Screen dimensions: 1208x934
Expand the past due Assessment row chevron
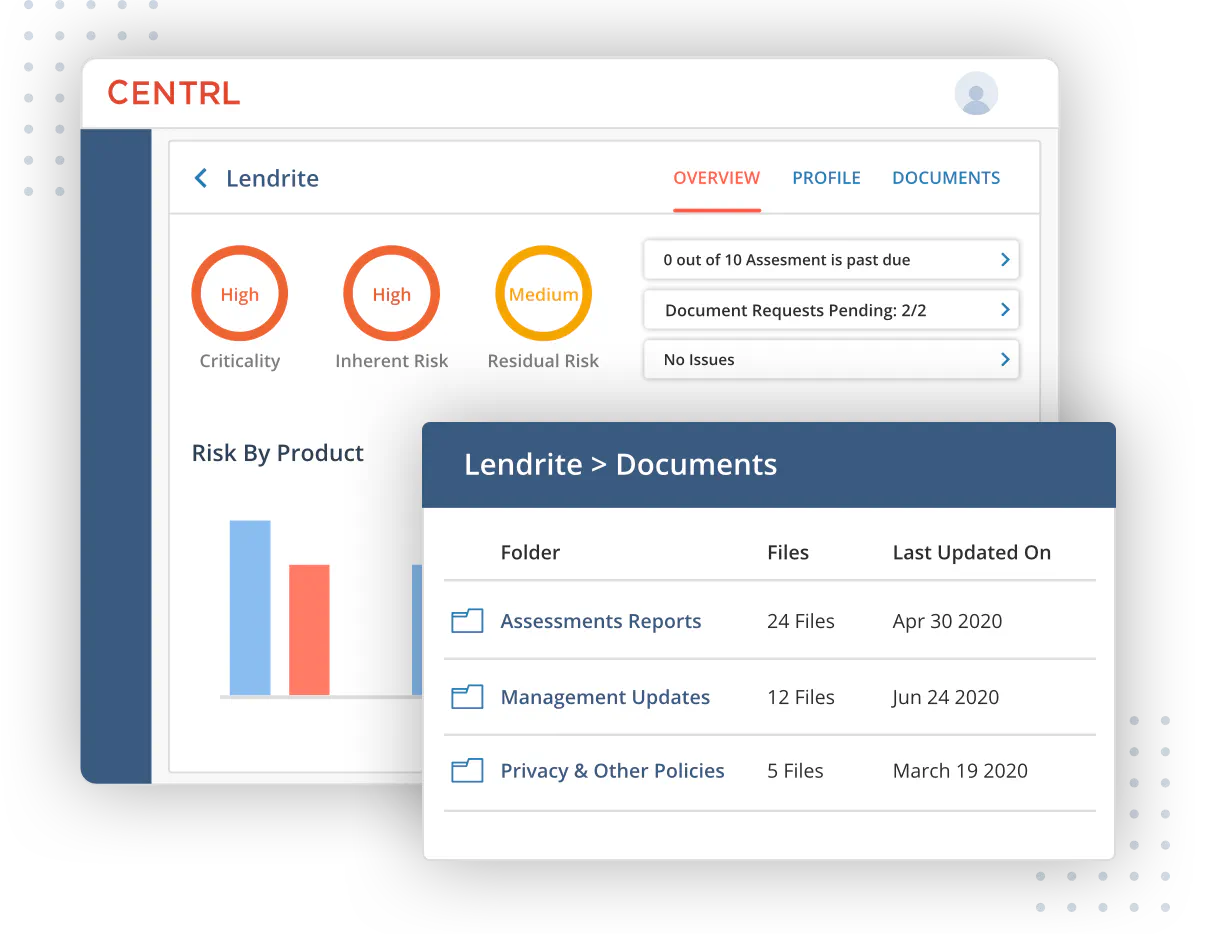[x=1005, y=260]
